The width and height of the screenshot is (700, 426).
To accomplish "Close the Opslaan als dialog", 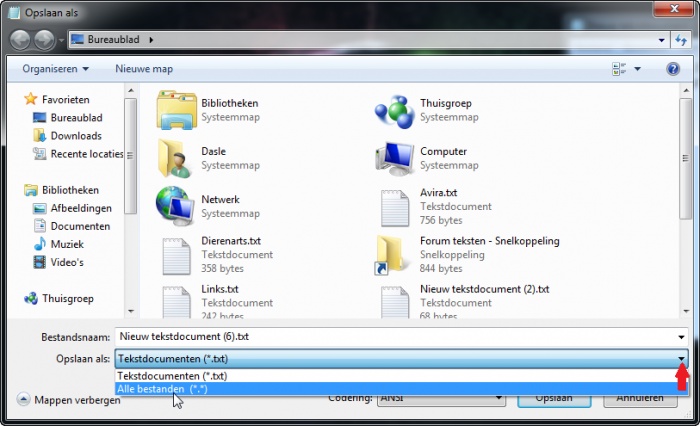I will click(674, 8).
